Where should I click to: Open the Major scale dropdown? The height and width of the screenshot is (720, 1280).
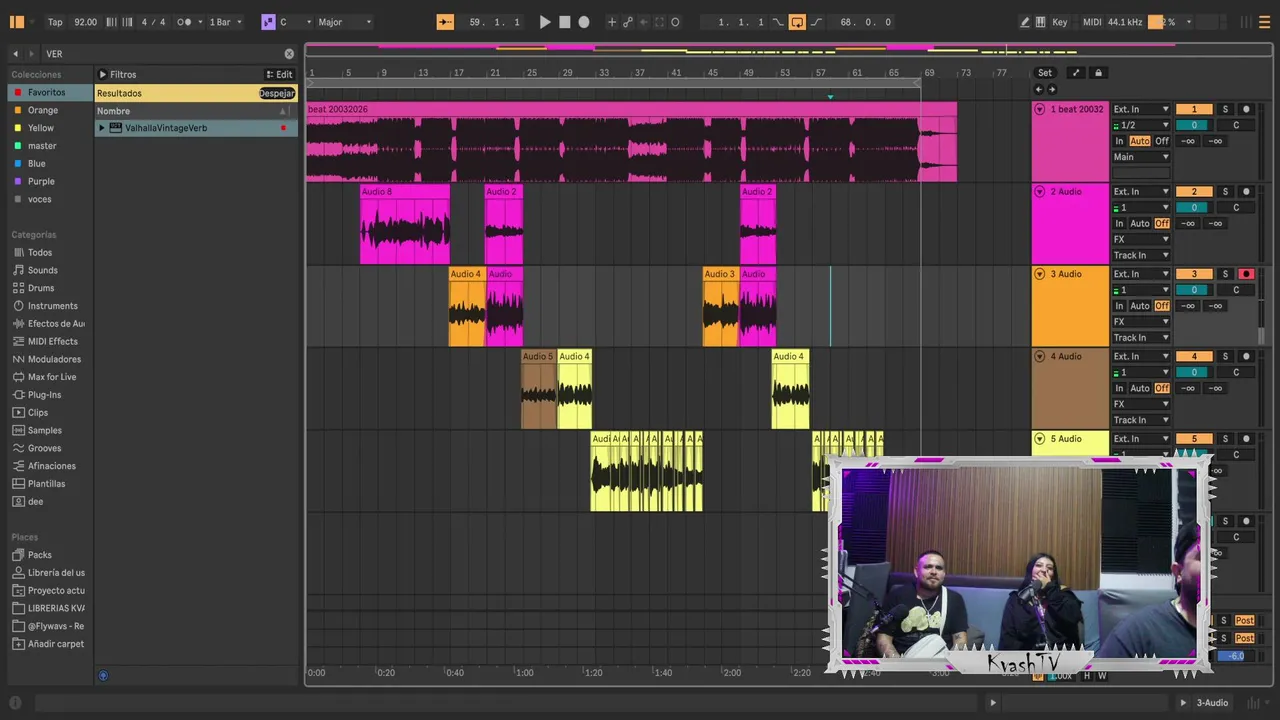pos(345,22)
